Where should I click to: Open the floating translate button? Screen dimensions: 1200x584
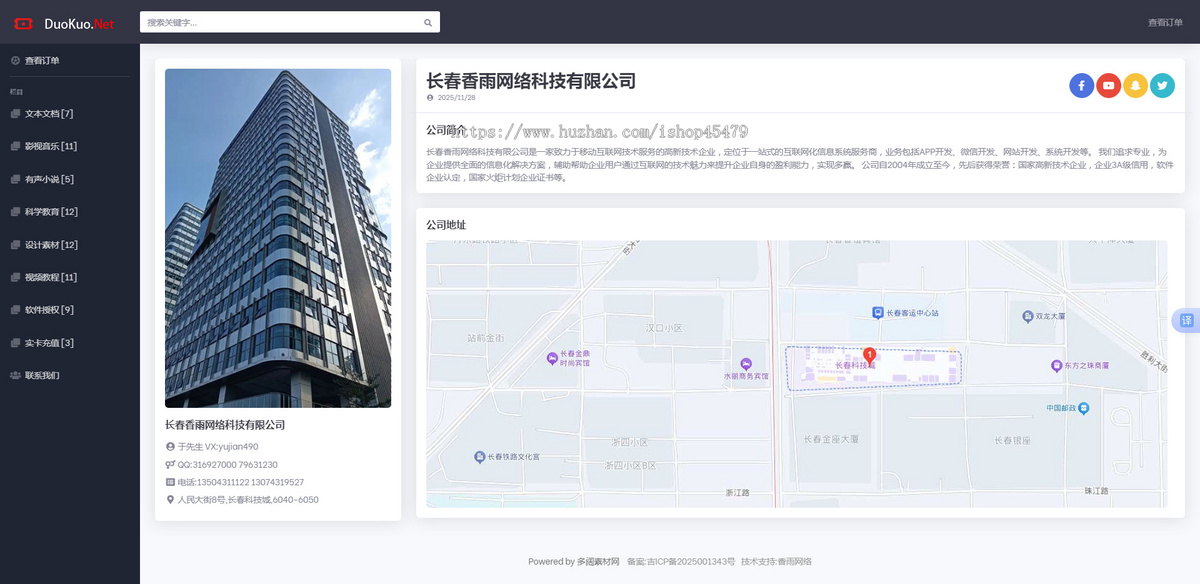tap(1186, 321)
